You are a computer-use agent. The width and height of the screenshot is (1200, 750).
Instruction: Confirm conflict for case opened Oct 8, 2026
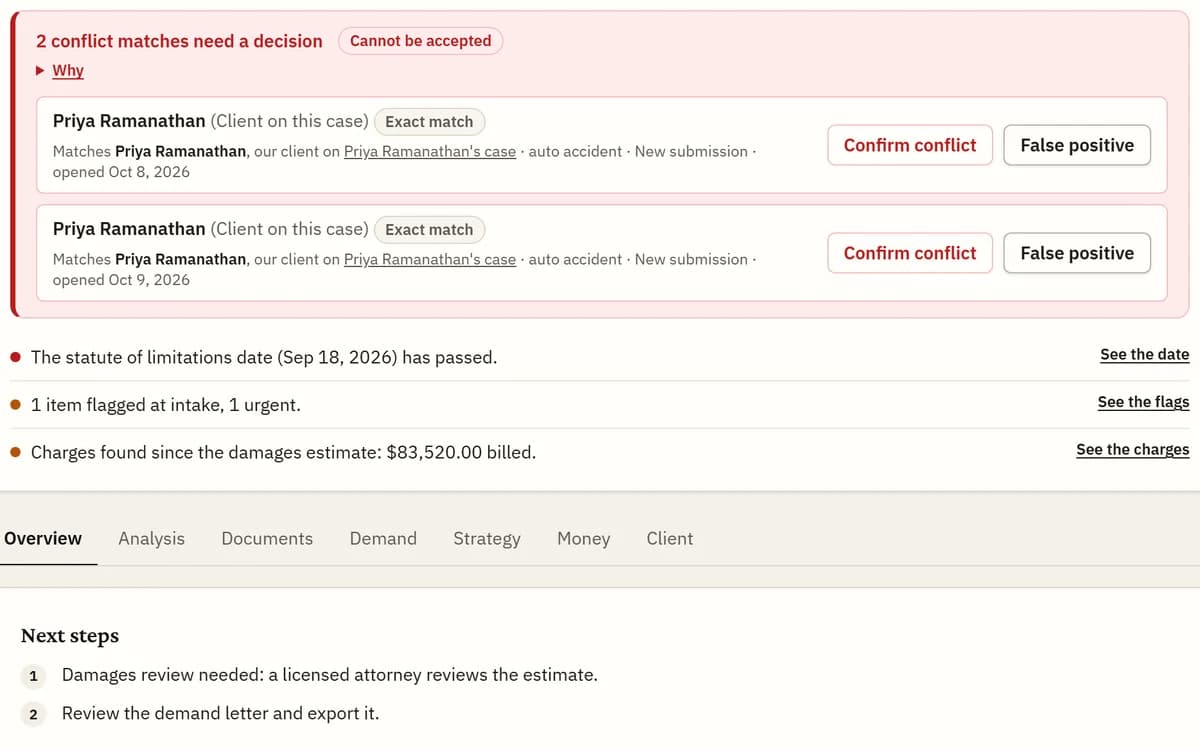pos(910,145)
